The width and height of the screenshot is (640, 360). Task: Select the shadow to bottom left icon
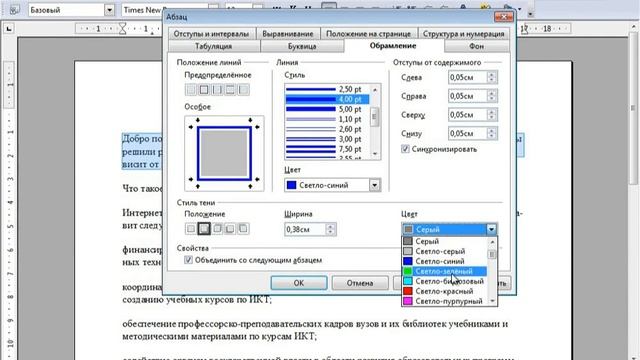click(230, 229)
